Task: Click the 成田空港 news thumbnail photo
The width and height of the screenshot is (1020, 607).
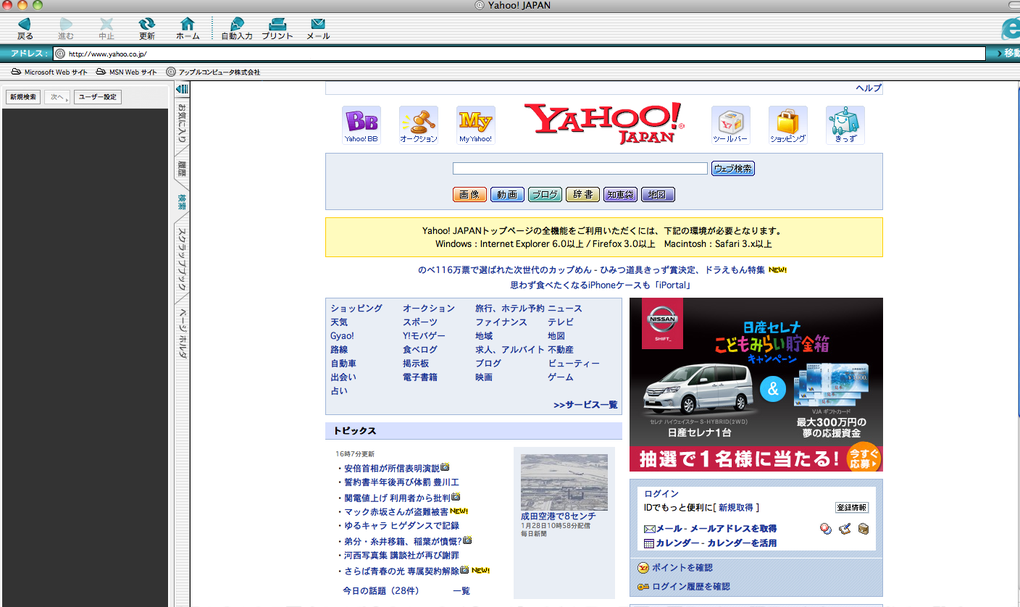Action: coord(564,482)
